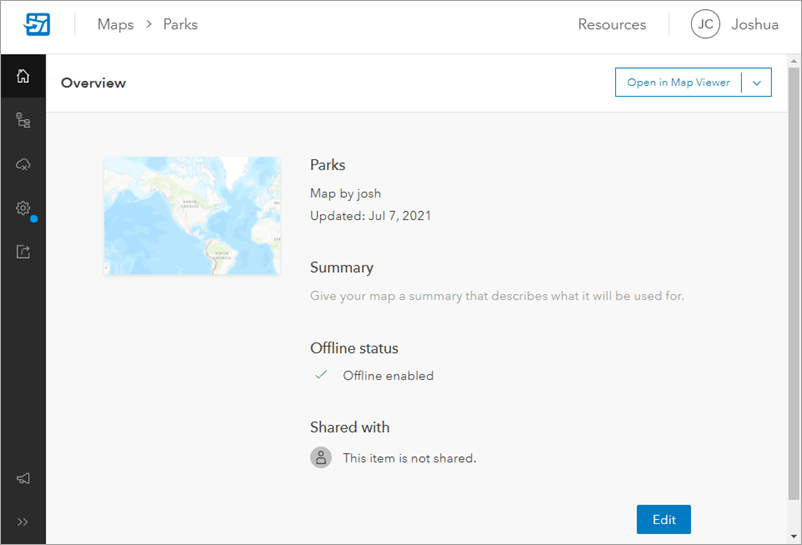The width and height of the screenshot is (802, 545).
Task: Click 'This item is not shared.' text
Action: [x=409, y=458]
